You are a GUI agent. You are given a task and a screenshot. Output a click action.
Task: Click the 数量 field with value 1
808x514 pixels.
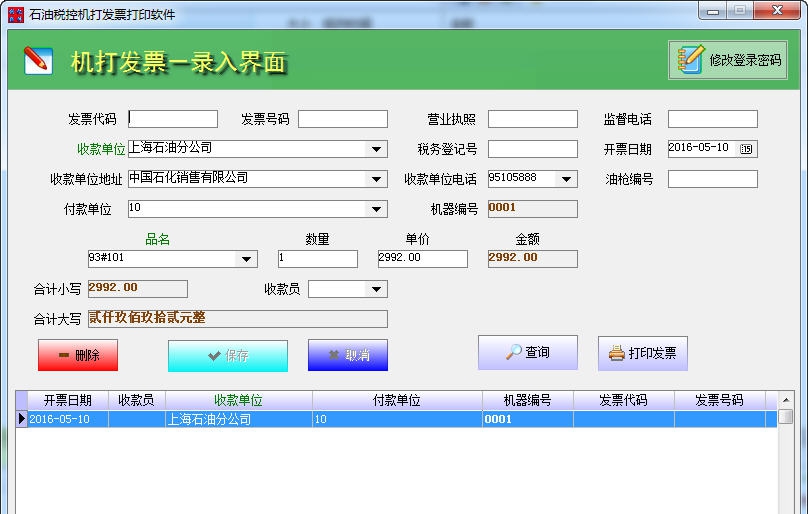317,259
